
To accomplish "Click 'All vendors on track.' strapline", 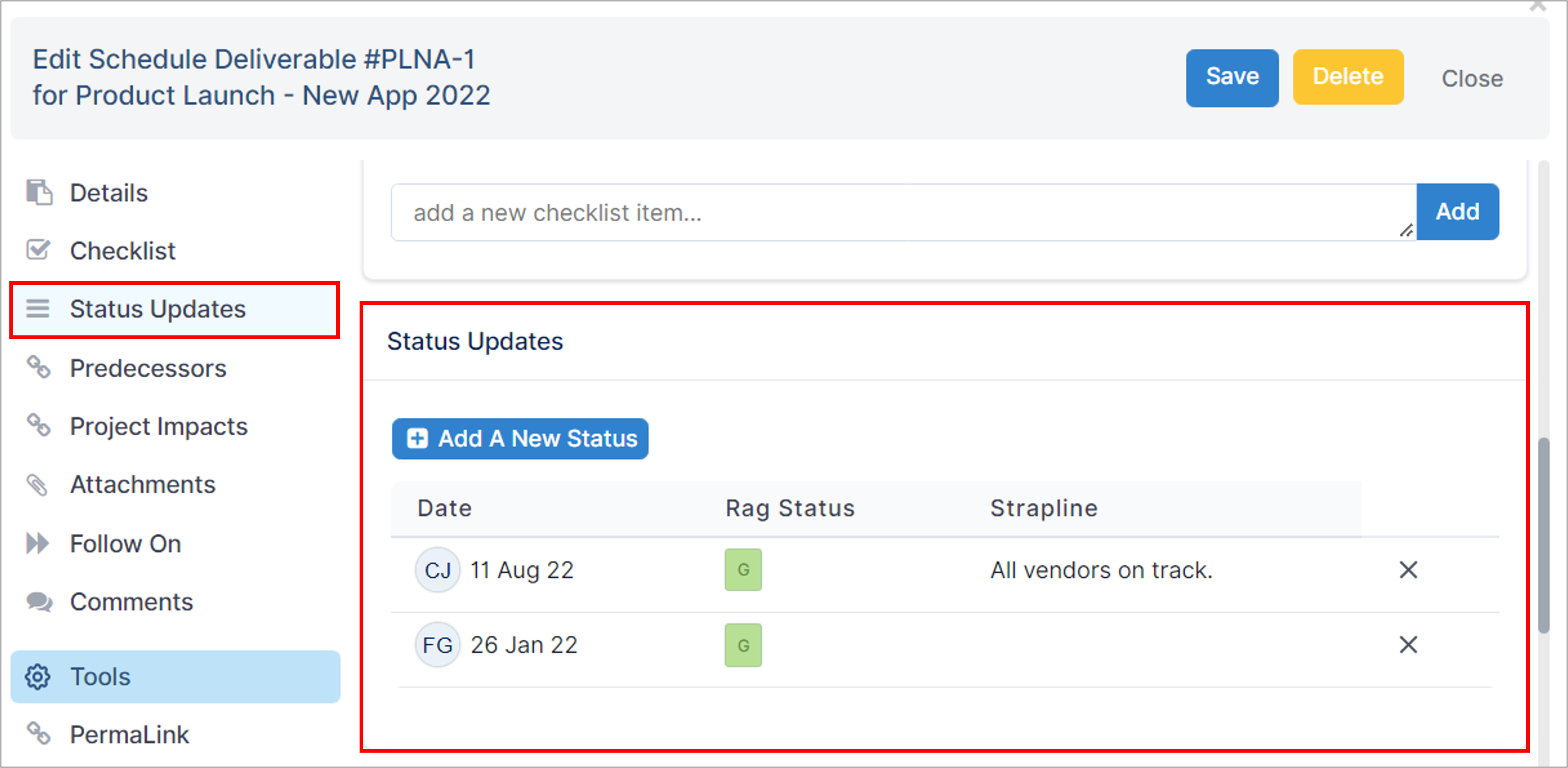I will [x=1101, y=570].
